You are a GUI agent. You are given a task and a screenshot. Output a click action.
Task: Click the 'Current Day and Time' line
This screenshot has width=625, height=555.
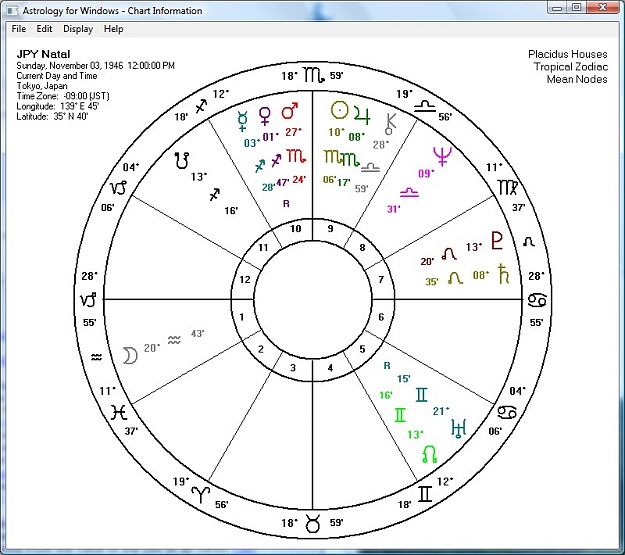point(57,76)
